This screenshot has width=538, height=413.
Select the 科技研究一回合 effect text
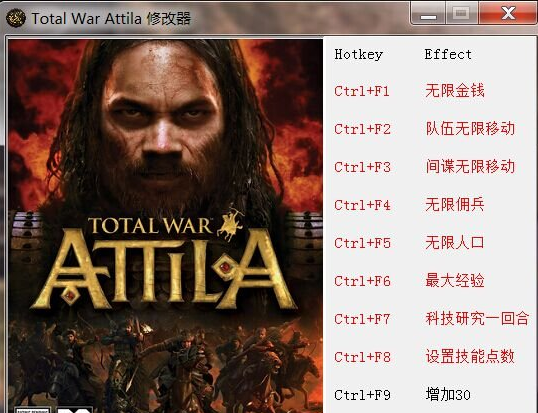(477, 318)
